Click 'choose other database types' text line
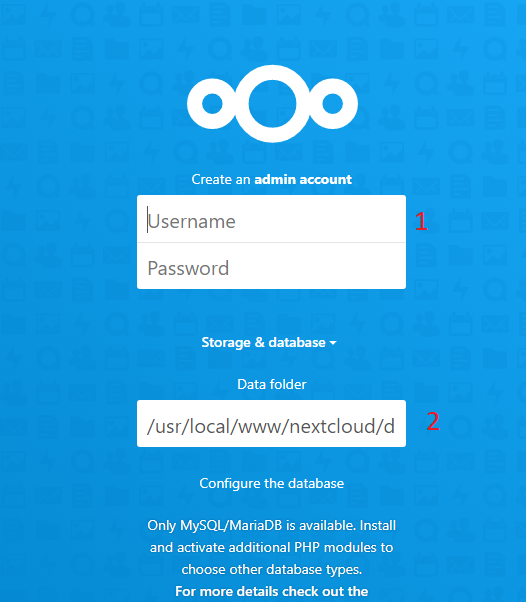The image size is (526, 602). coord(271,569)
